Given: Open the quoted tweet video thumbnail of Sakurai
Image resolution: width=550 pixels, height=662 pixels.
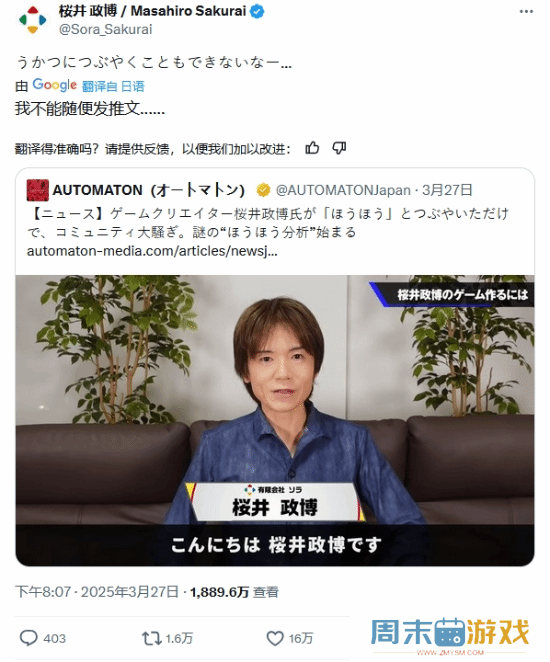Looking at the screenshot, I should click(x=275, y=421).
